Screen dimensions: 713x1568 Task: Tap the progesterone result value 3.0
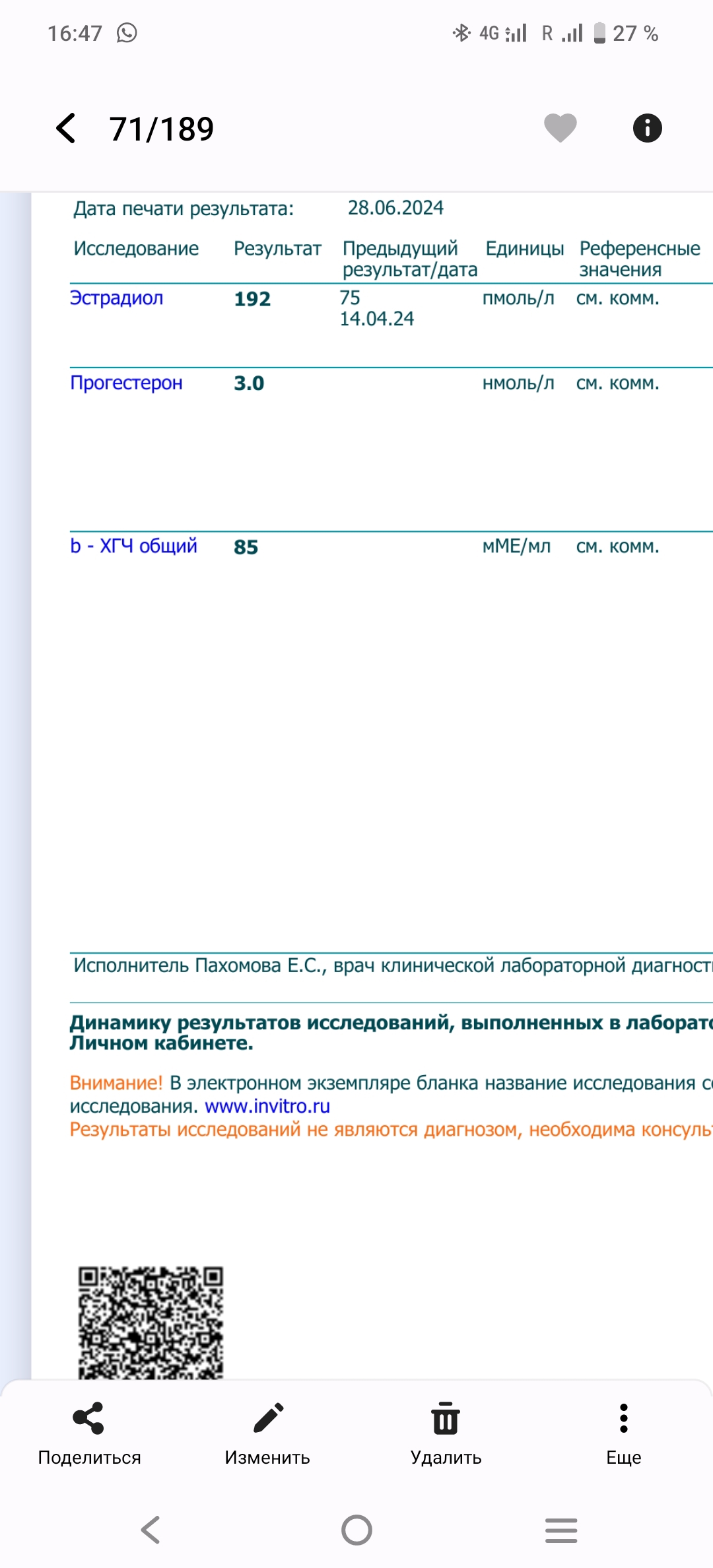[249, 383]
